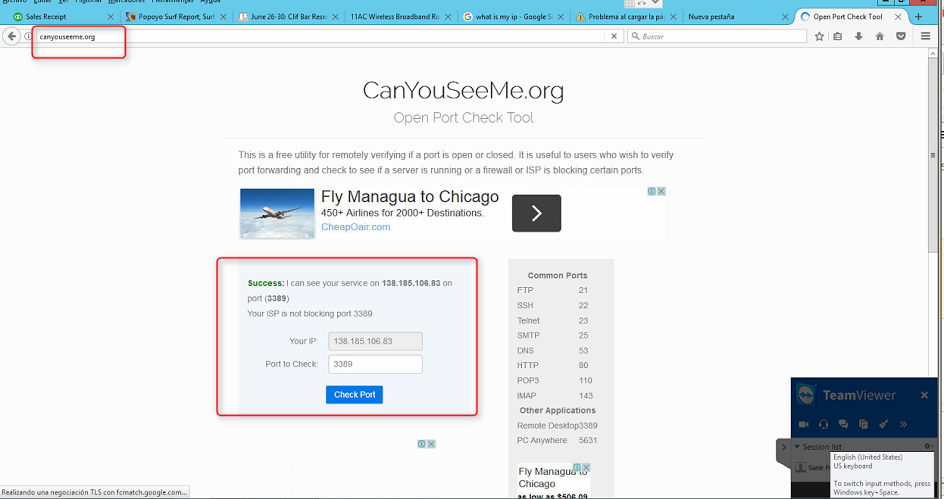Click the ad's arrow button
Viewport: 944px width, 499px height.
point(536,213)
